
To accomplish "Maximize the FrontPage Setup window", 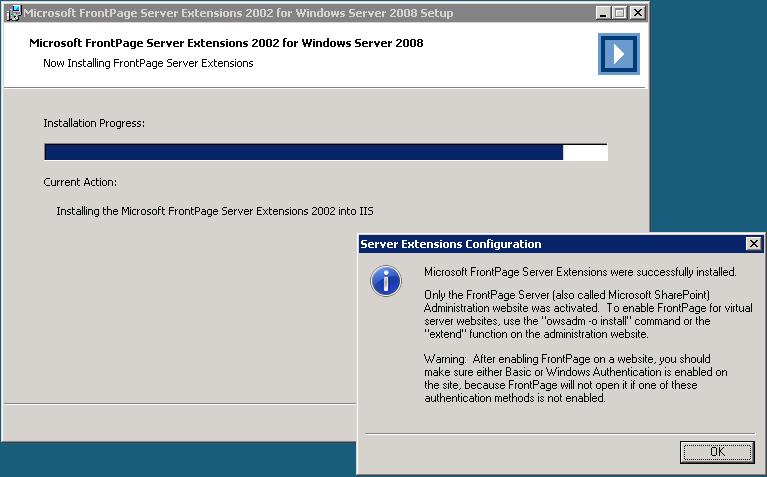I will click(620, 13).
